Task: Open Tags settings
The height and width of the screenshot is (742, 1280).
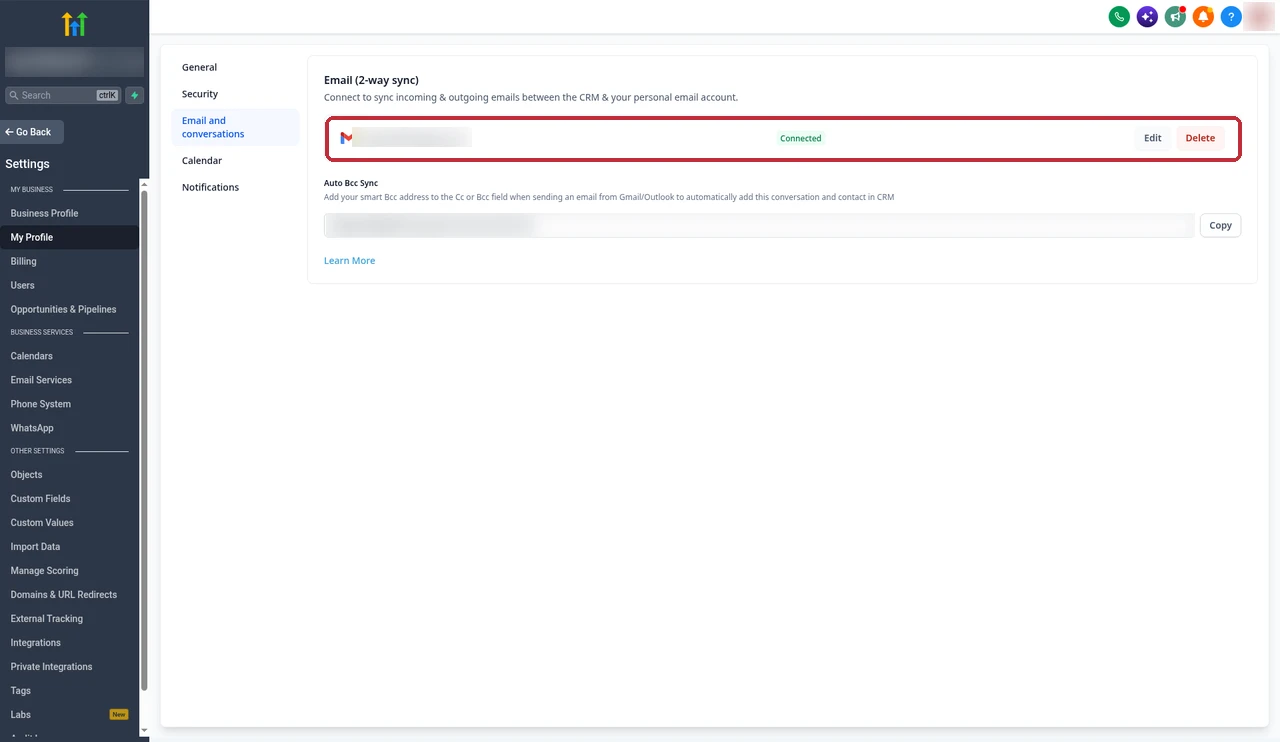Action: click(21, 691)
